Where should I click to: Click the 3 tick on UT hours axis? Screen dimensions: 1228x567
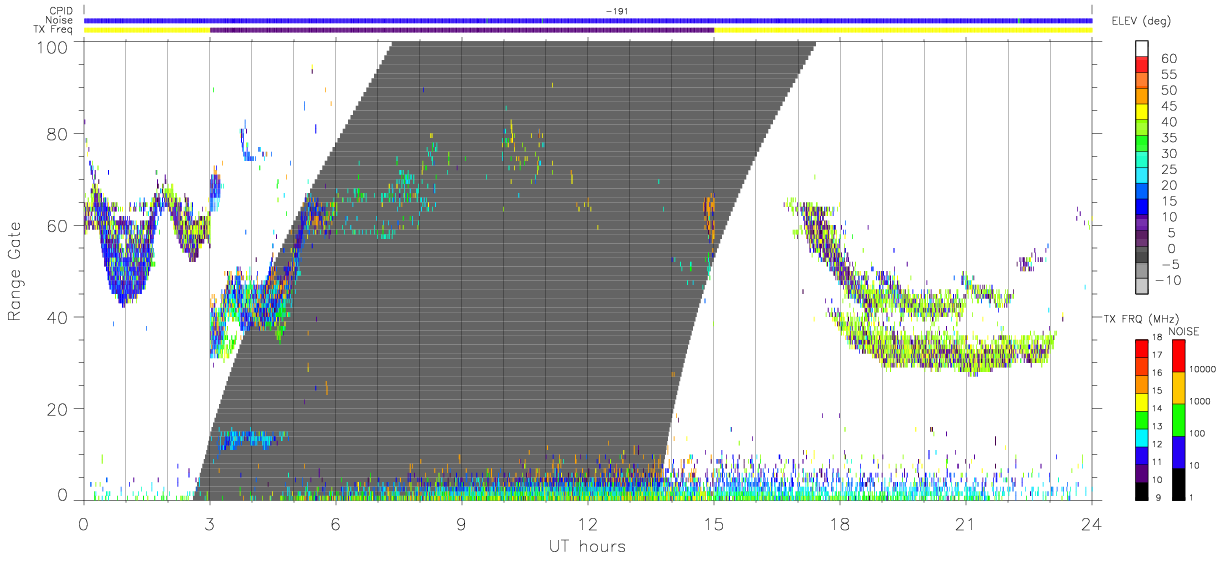coord(210,523)
